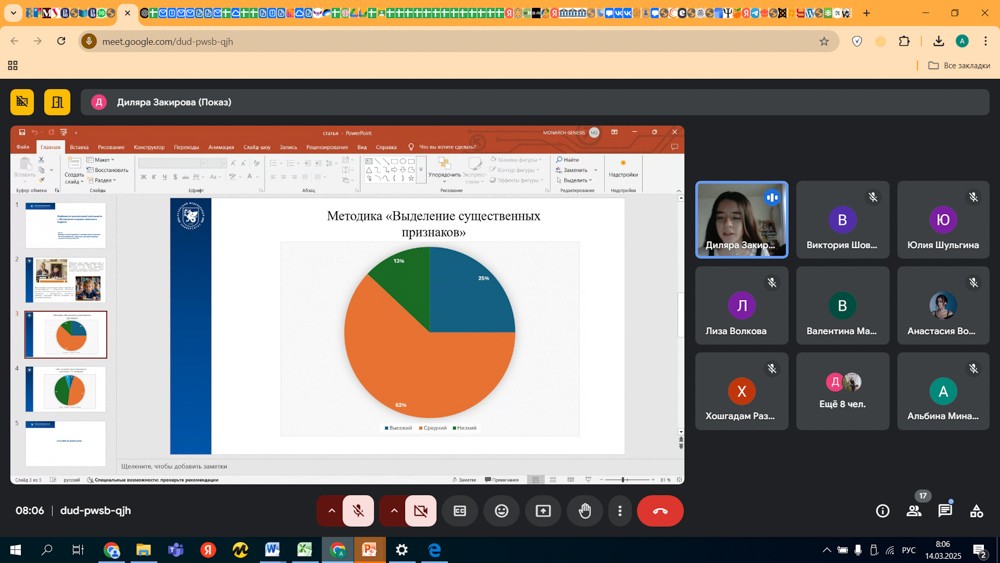Open the Все закладки bookmarks folder
Viewport: 1000px width, 563px height.
(x=958, y=66)
